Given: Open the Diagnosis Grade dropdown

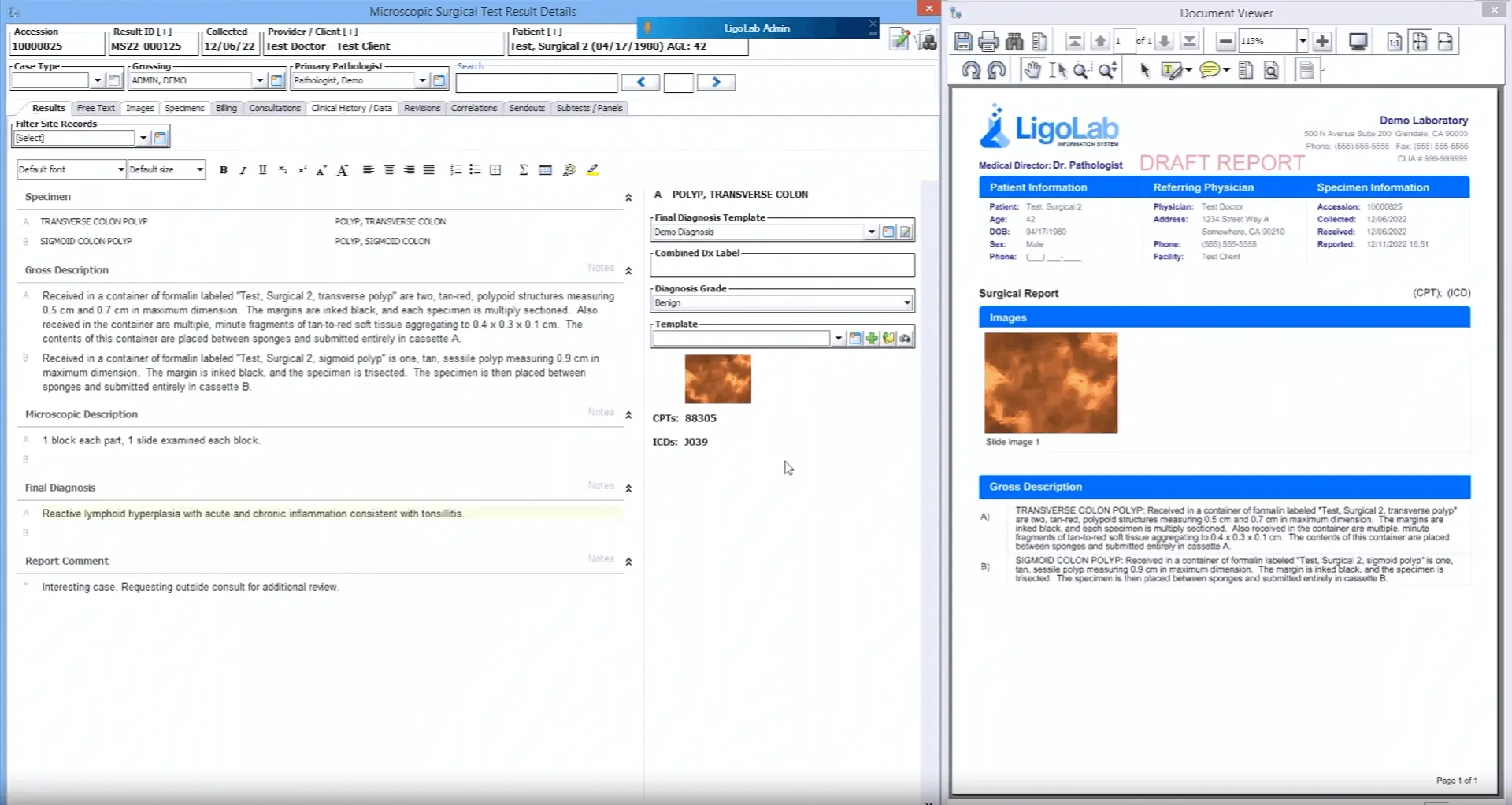Looking at the screenshot, I should pyautogui.click(x=907, y=302).
